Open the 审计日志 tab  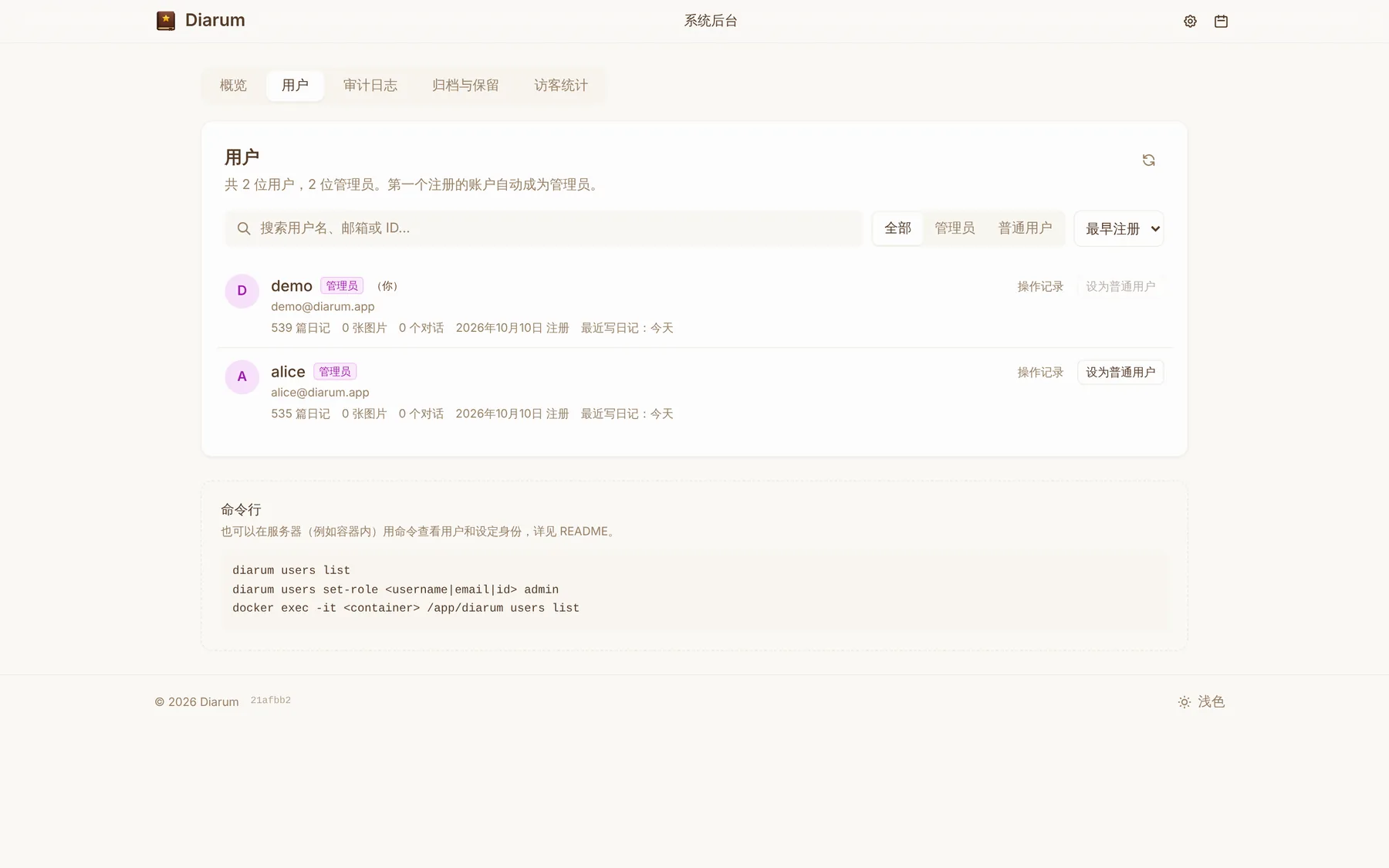click(x=370, y=86)
